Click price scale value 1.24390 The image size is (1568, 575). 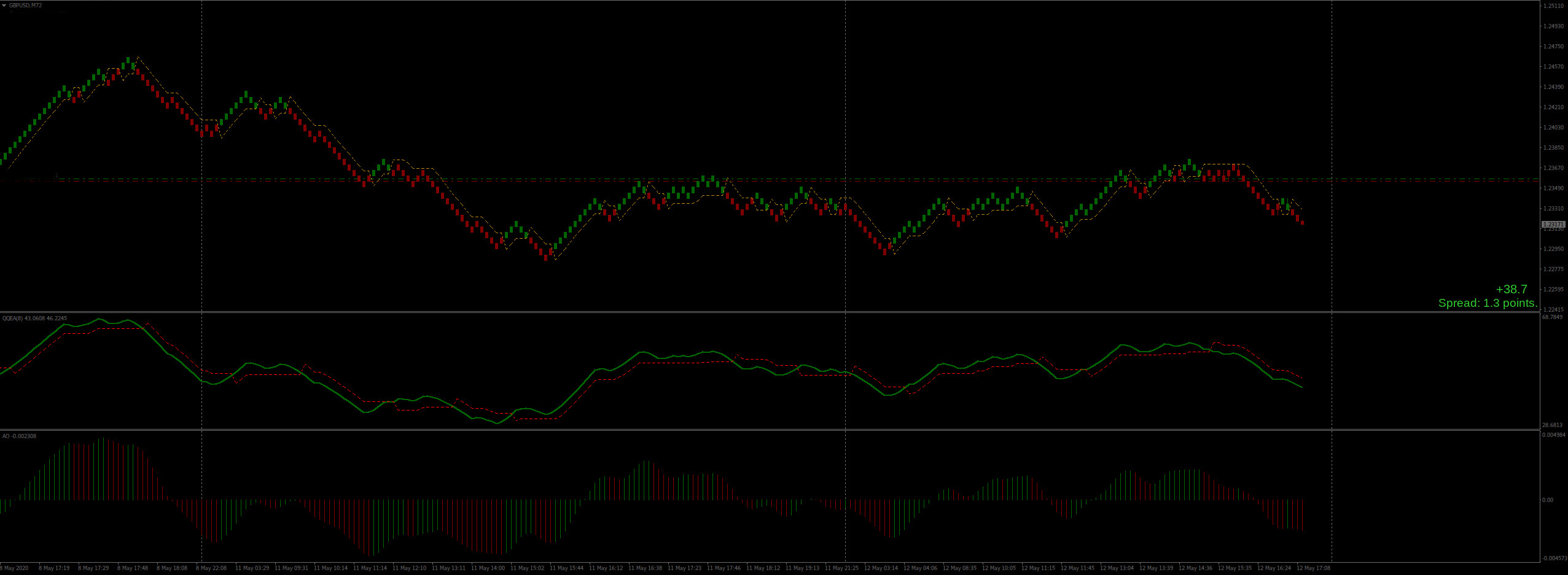tap(1553, 87)
